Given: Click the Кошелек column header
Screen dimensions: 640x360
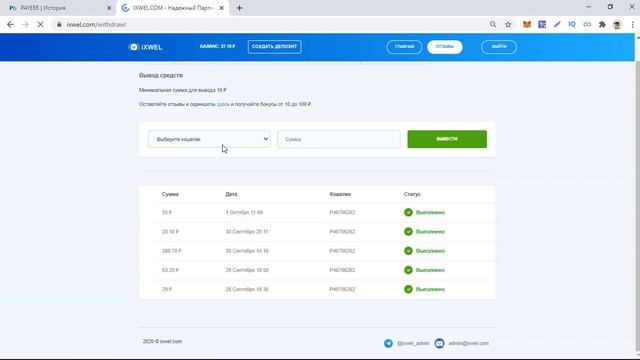Looking at the screenshot, I should (x=340, y=194).
